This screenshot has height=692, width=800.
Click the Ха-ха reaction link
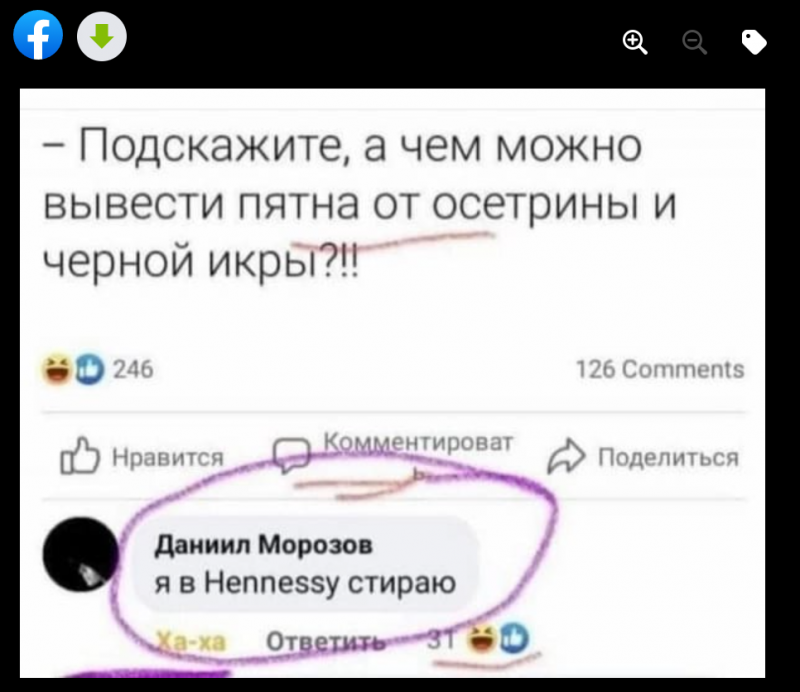tap(191, 641)
